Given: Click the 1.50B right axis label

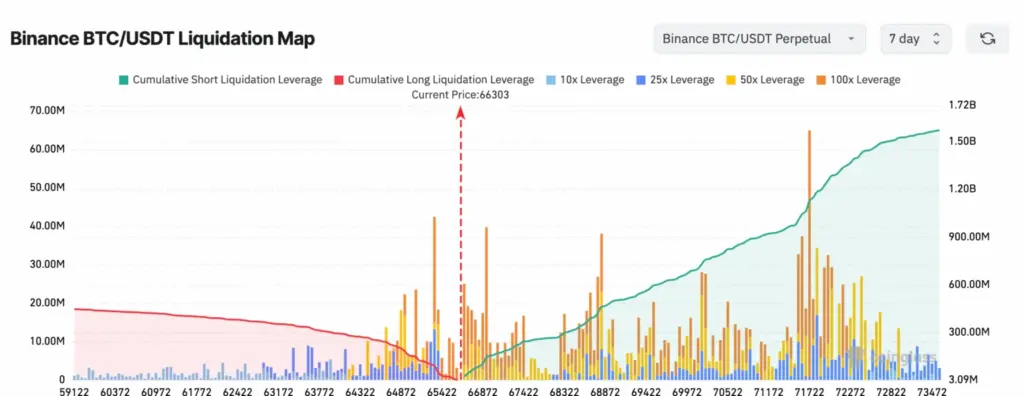Looking at the screenshot, I should (x=962, y=142).
